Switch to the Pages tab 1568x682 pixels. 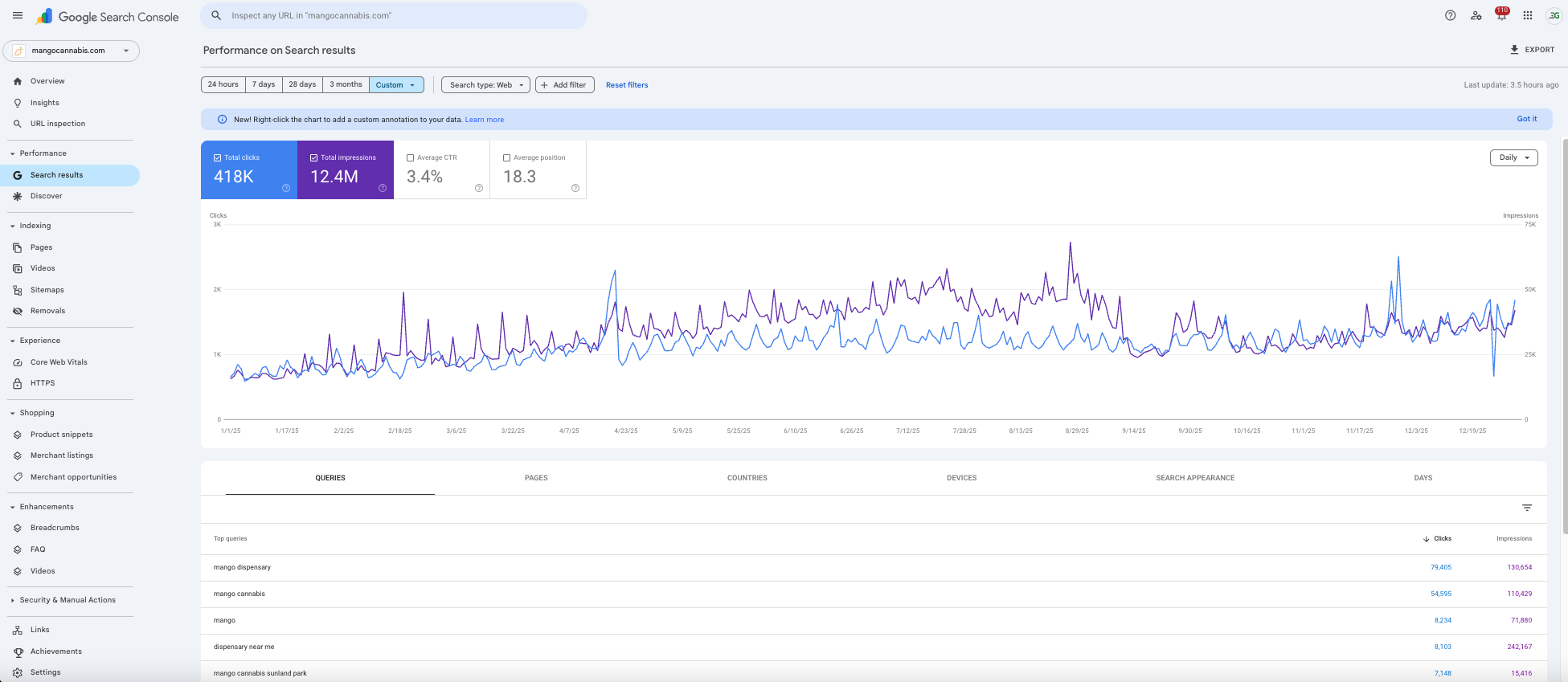click(536, 478)
